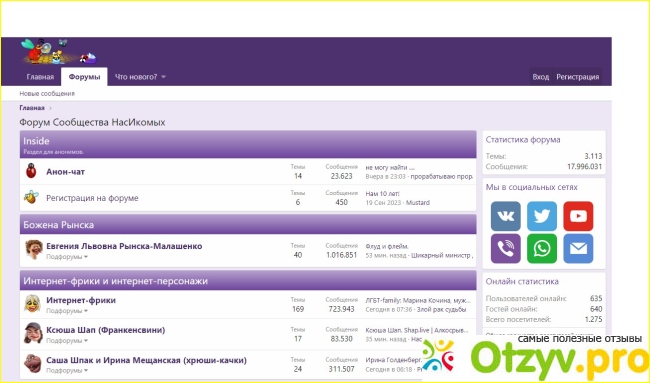Click the Регистрация button
This screenshot has width=650, height=383.
click(577, 77)
